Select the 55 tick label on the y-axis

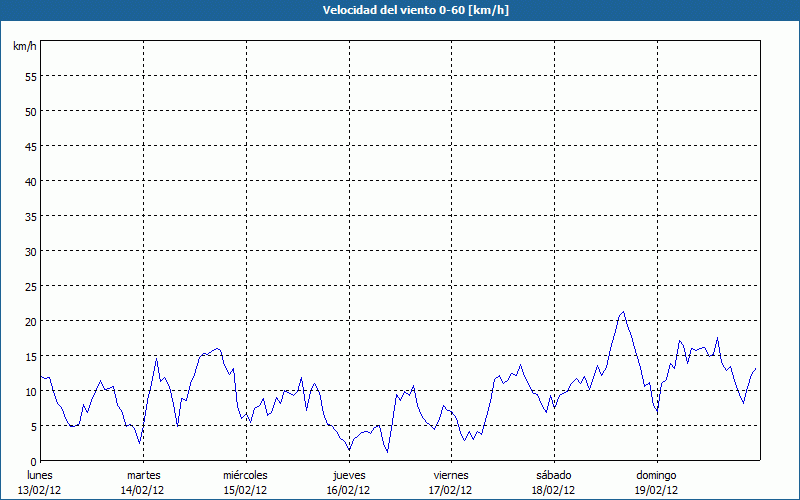(30, 76)
